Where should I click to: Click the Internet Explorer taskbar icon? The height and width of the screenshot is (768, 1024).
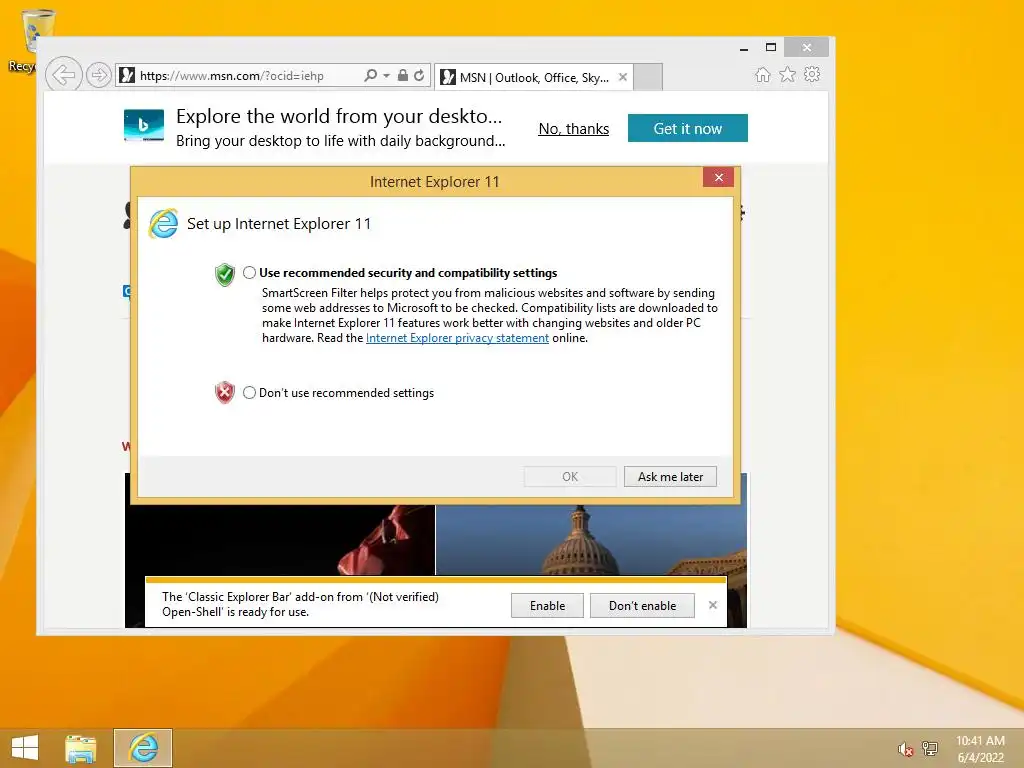(x=143, y=748)
